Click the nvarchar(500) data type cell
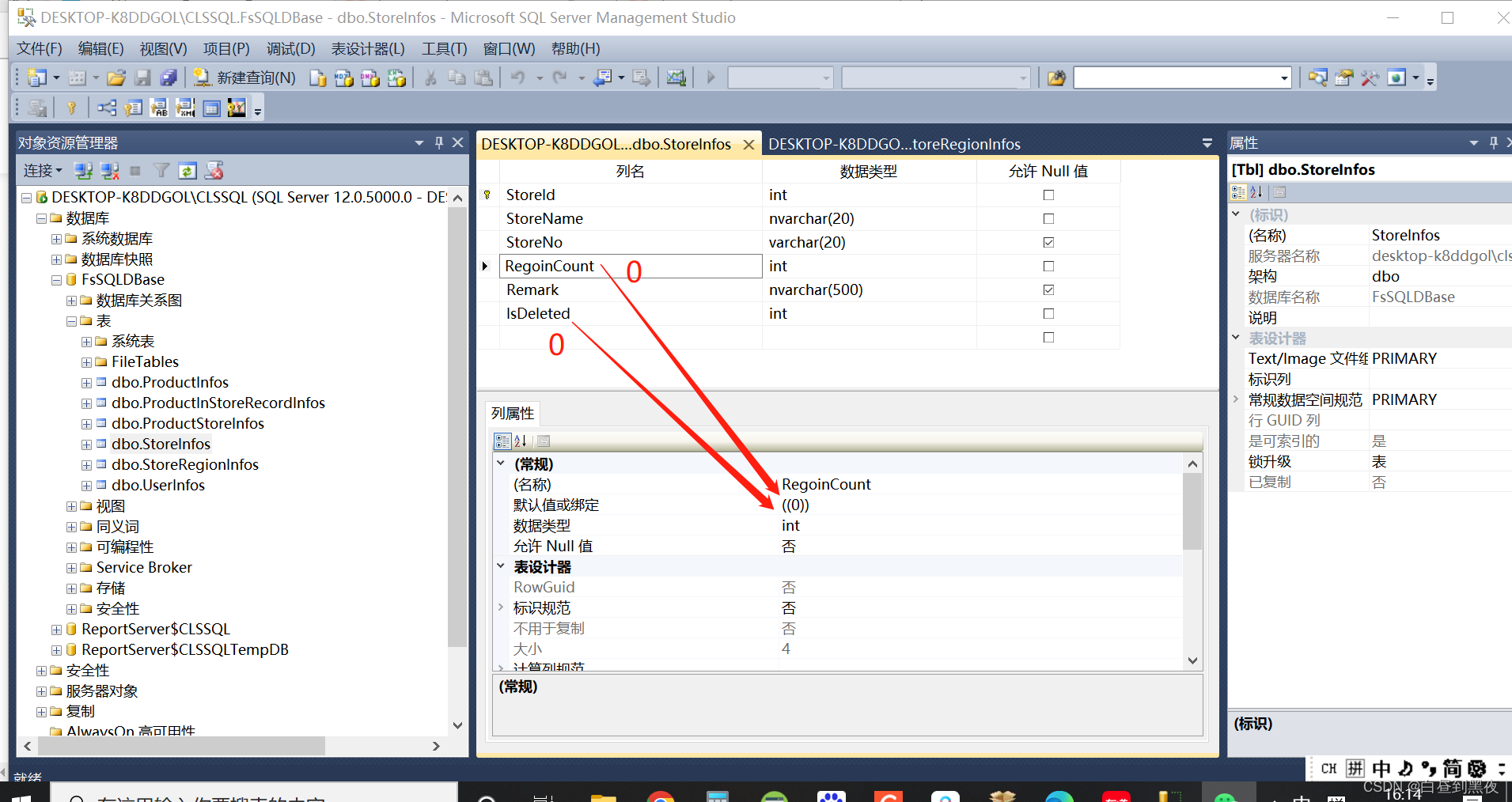 869,289
